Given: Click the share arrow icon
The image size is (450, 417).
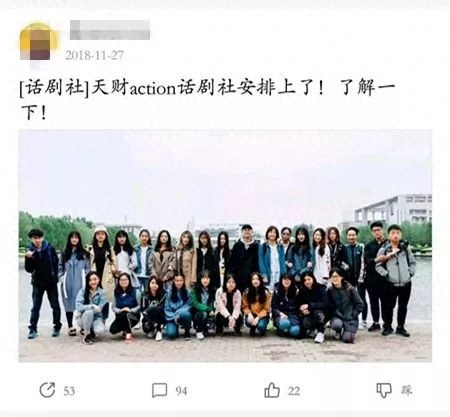Looking at the screenshot, I should pos(47,390).
